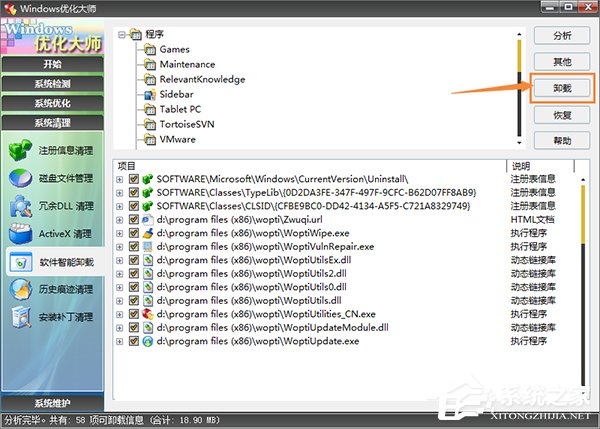Viewport: 600px width, 429px height.
Task: Expand the WoptiUpdateModule.dll row
Action: pos(120,328)
